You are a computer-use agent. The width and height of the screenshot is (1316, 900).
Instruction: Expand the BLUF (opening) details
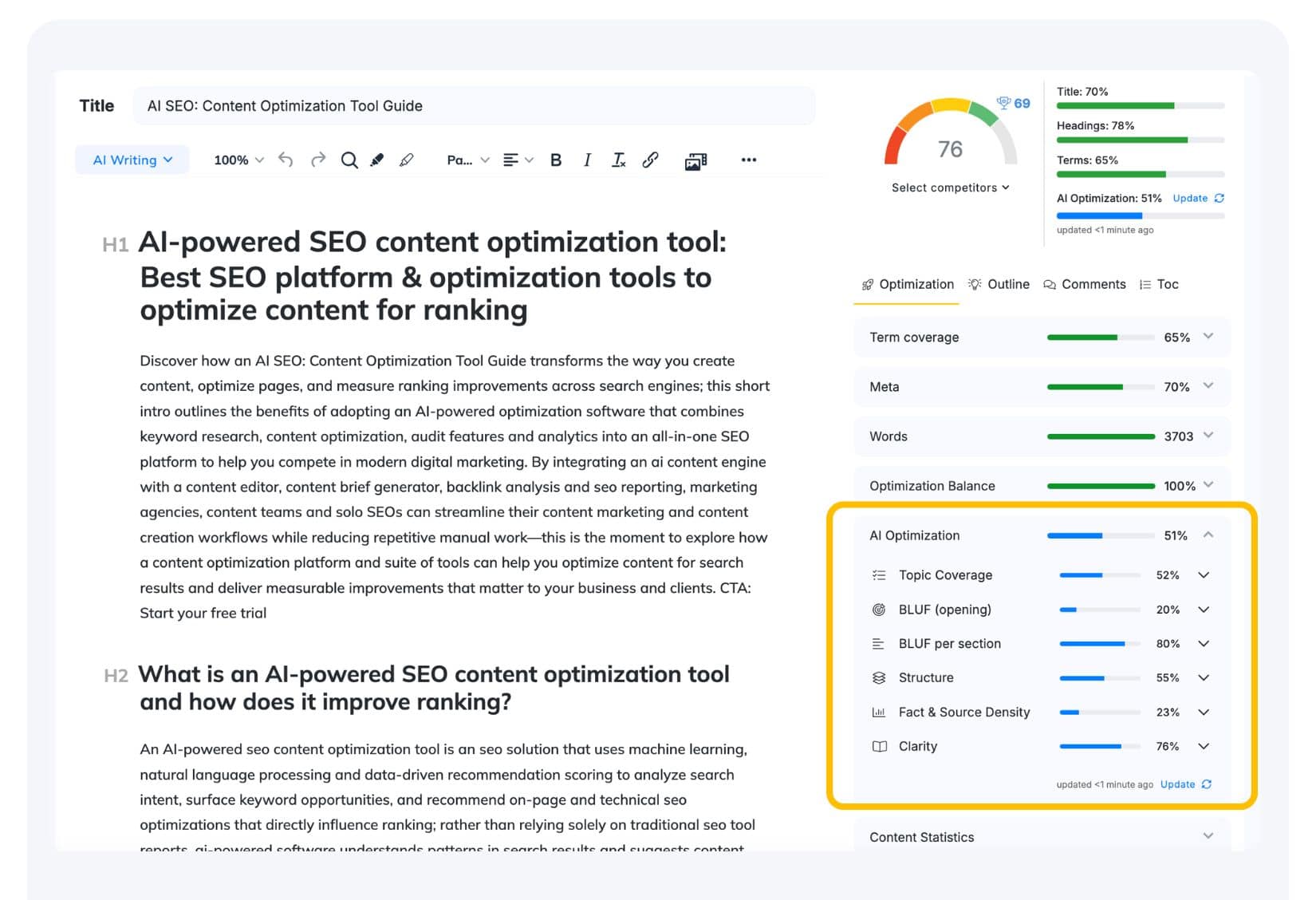[x=1204, y=610]
